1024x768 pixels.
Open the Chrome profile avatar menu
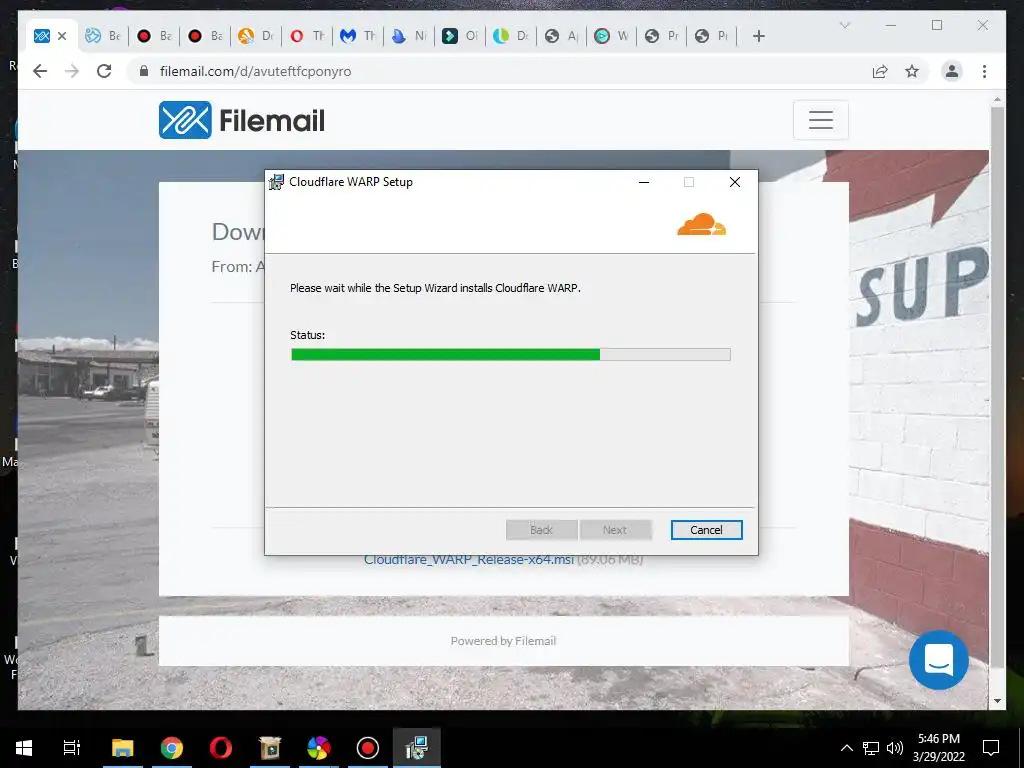(x=952, y=71)
